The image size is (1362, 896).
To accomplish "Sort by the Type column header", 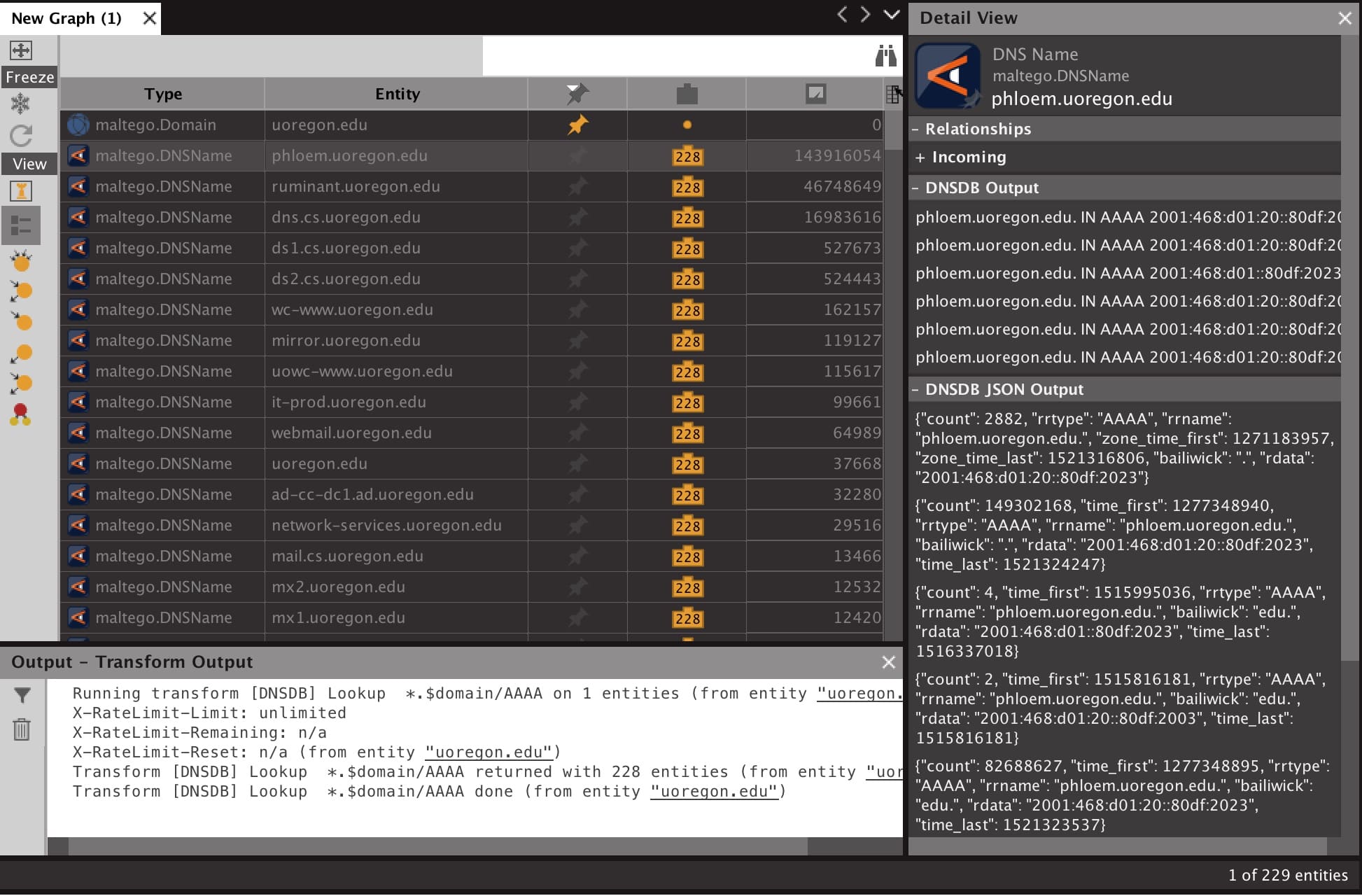I will (162, 94).
